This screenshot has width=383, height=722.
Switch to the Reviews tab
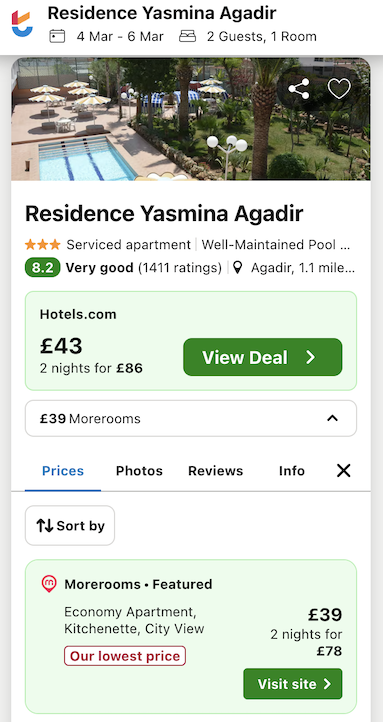point(215,471)
